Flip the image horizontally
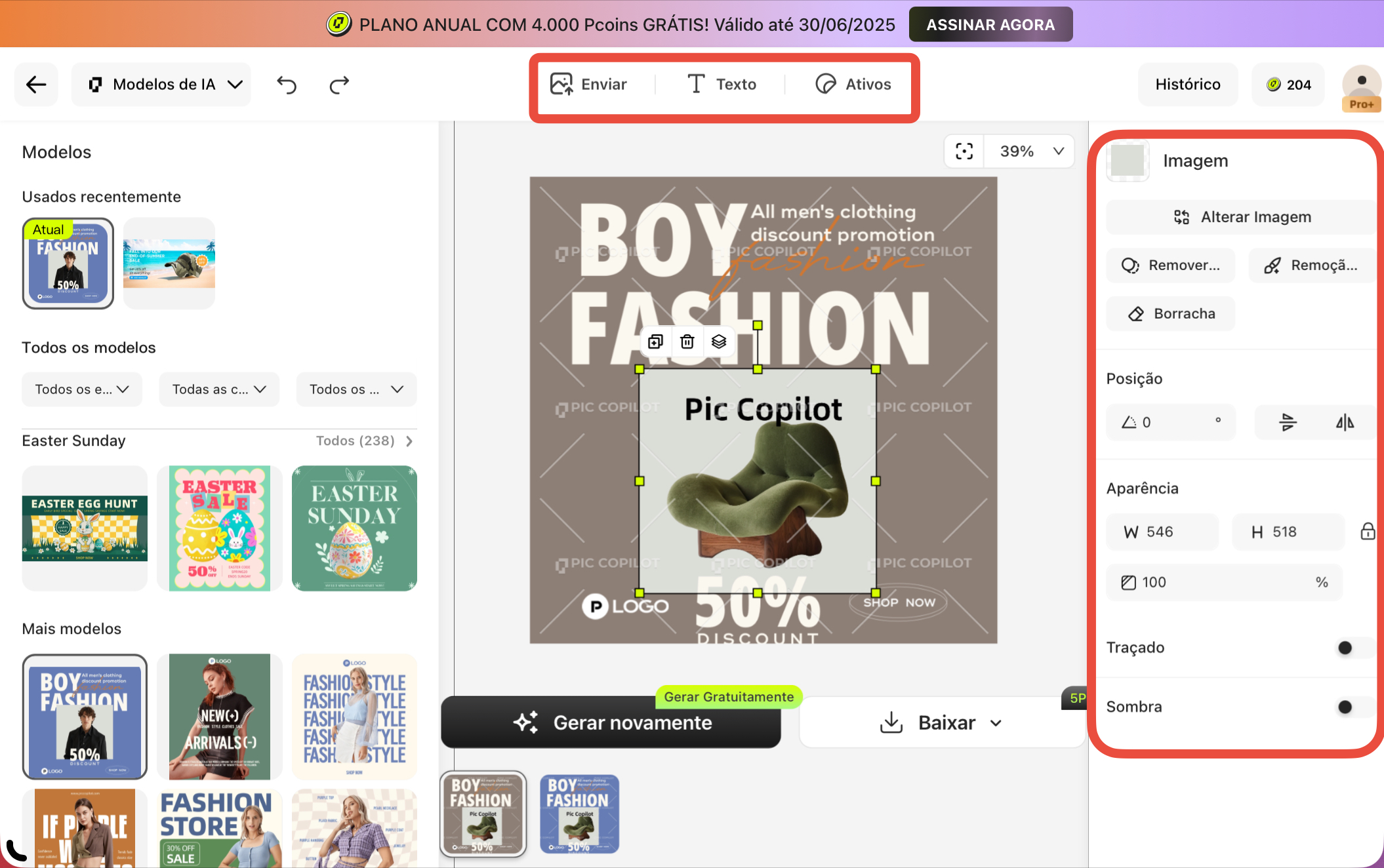The height and width of the screenshot is (868, 1384). [1345, 423]
